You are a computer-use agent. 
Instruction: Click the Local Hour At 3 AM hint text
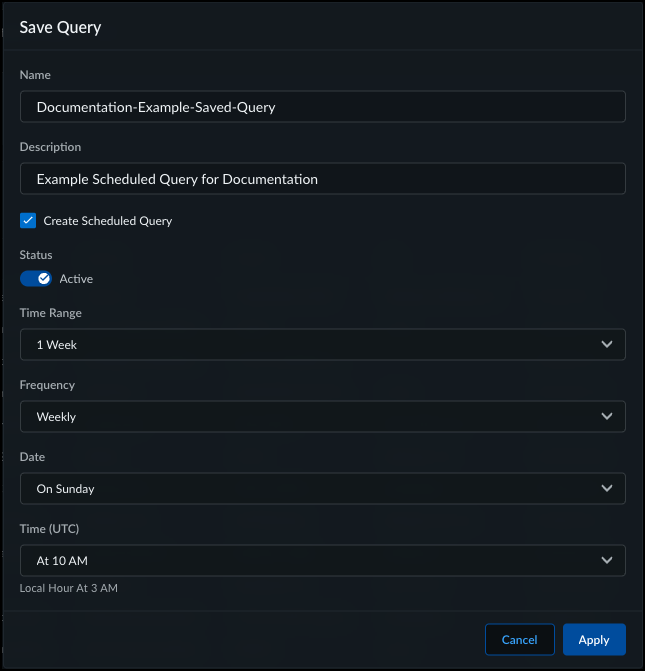69,588
